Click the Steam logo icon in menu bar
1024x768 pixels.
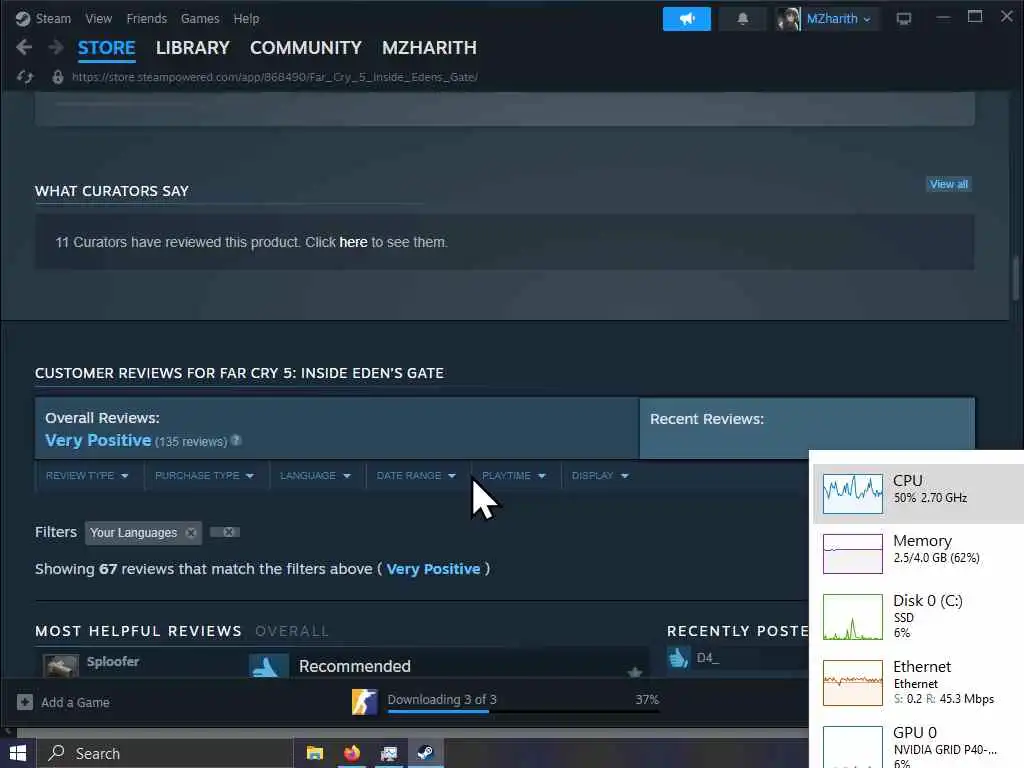tap(23, 18)
